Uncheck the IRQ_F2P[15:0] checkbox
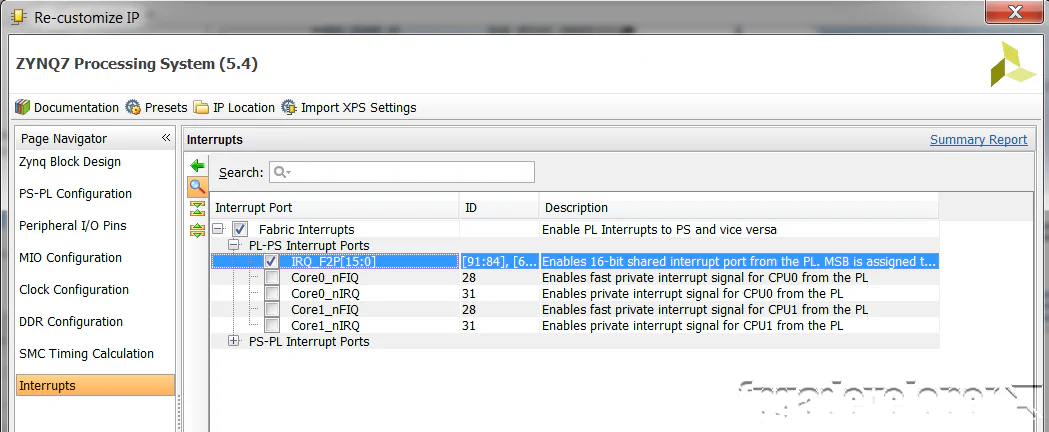The height and width of the screenshot is (432, 1049). tap(272, 261)
